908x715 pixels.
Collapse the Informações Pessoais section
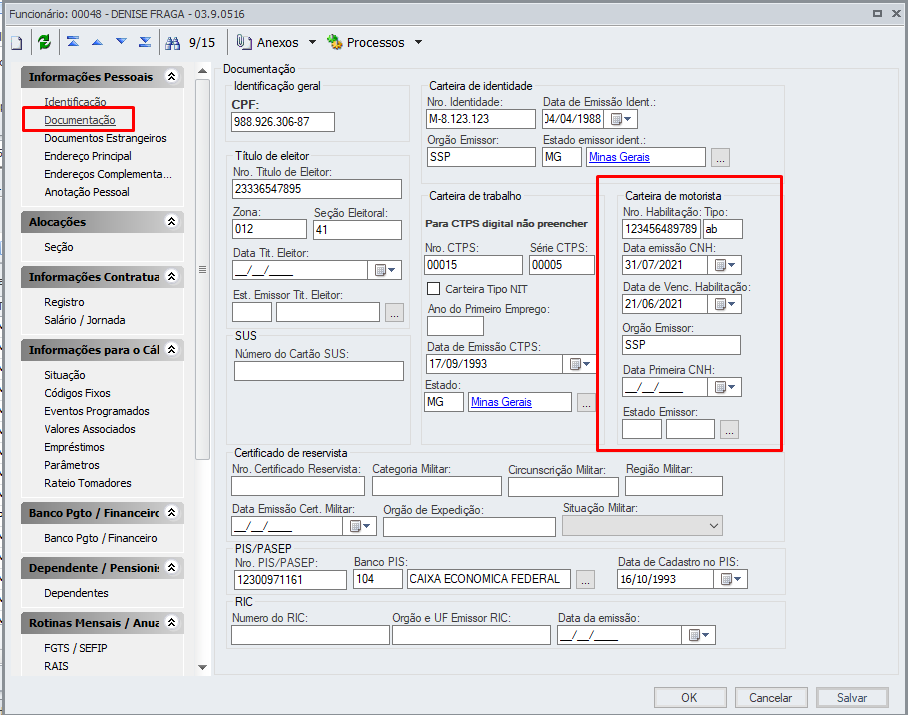[x=171, y=76]
